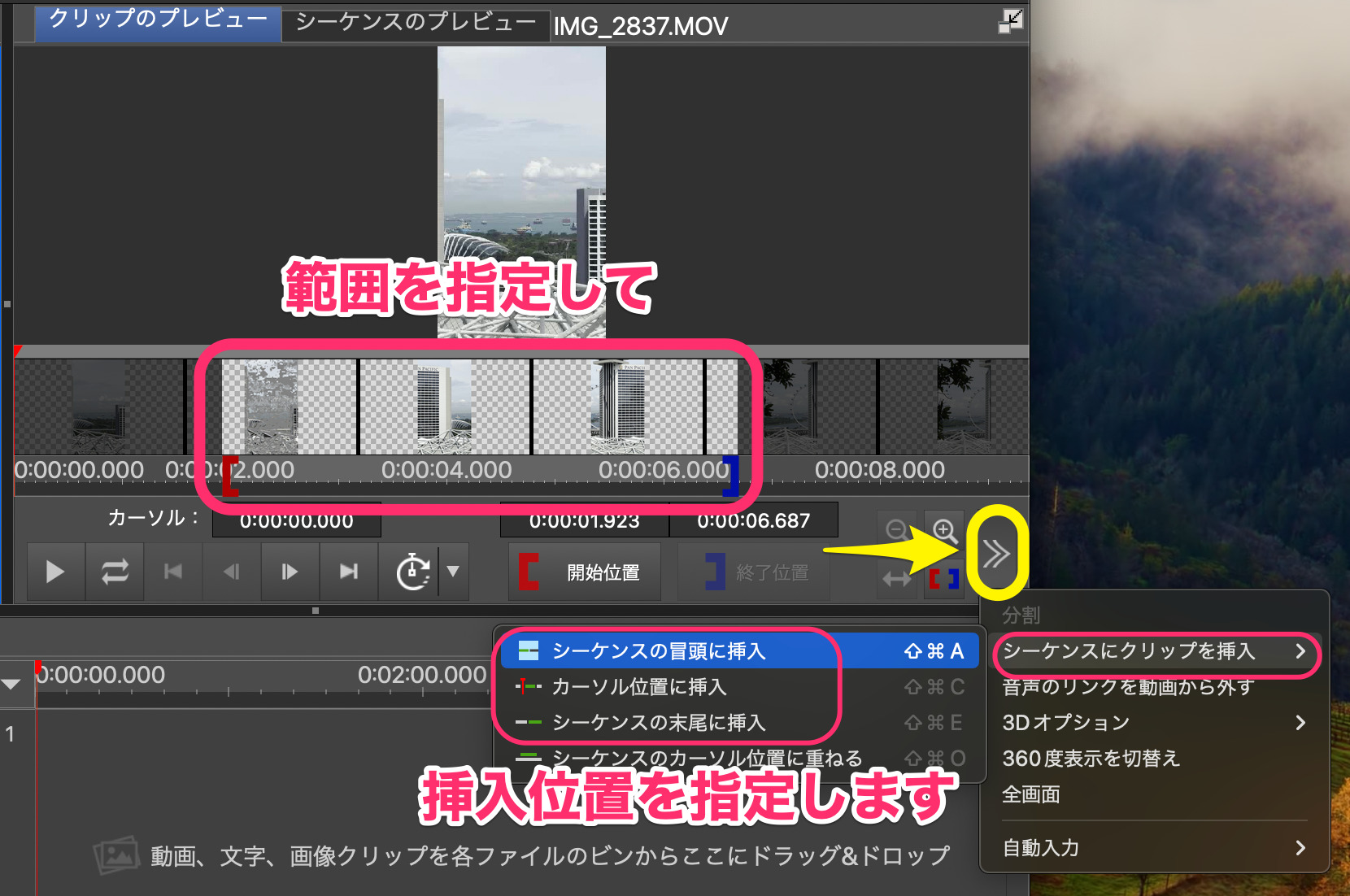Step forward one frame

point(290,572)
